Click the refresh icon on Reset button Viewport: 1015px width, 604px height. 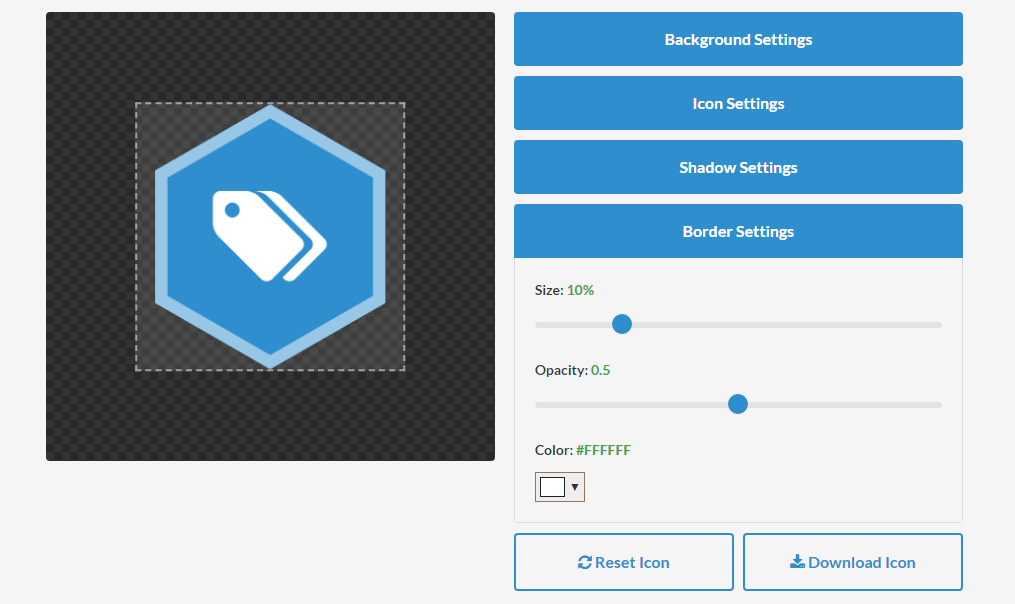[x=585, y=562]
